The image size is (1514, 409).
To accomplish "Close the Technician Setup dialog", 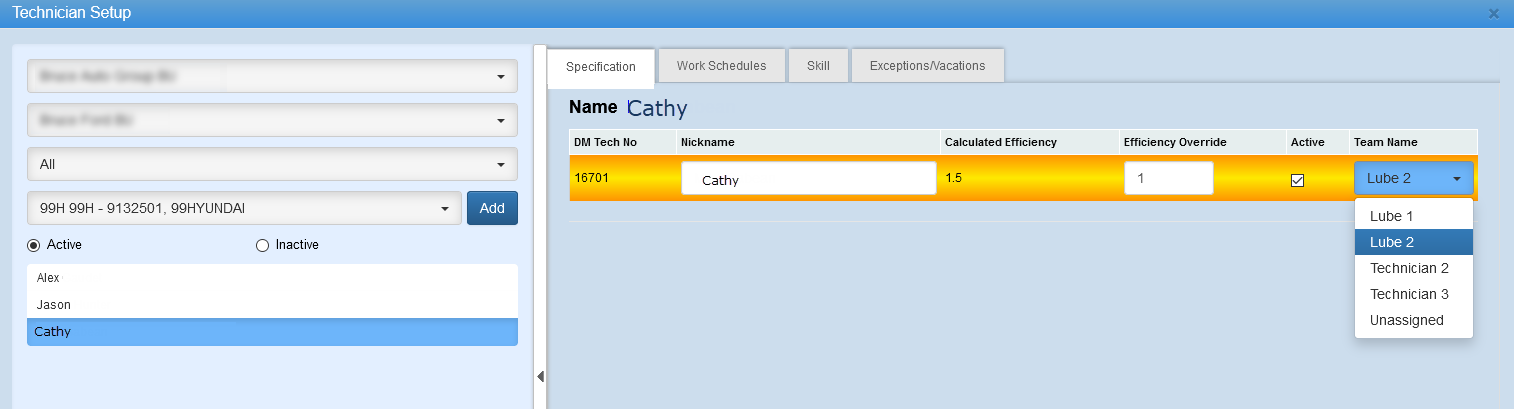I will [x=1494, y=14].
